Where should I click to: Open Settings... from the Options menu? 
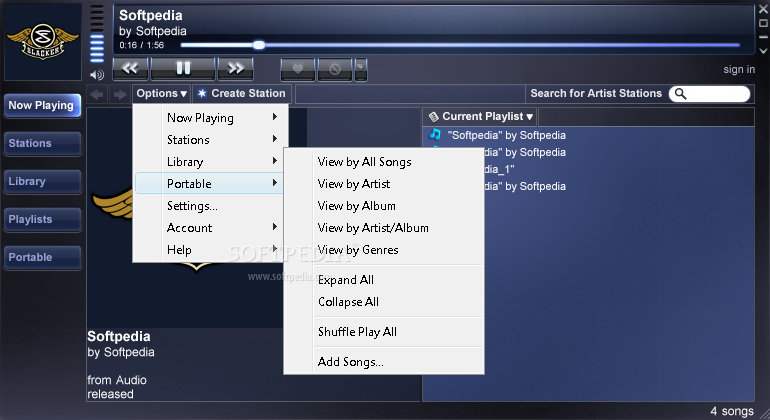(x=209, y=205)
